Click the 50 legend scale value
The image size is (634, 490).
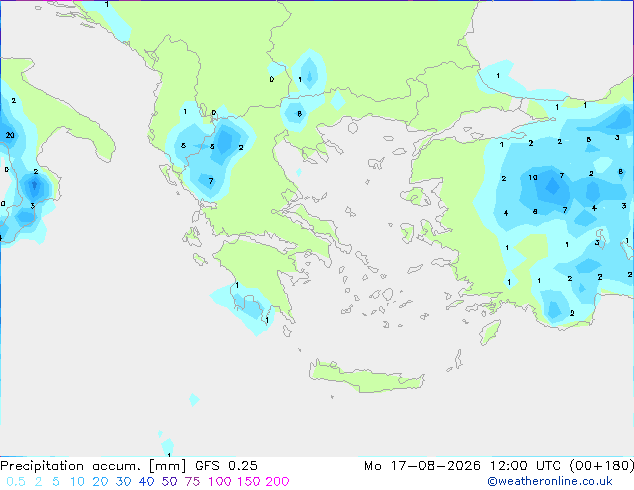click(x=169, y=482)
